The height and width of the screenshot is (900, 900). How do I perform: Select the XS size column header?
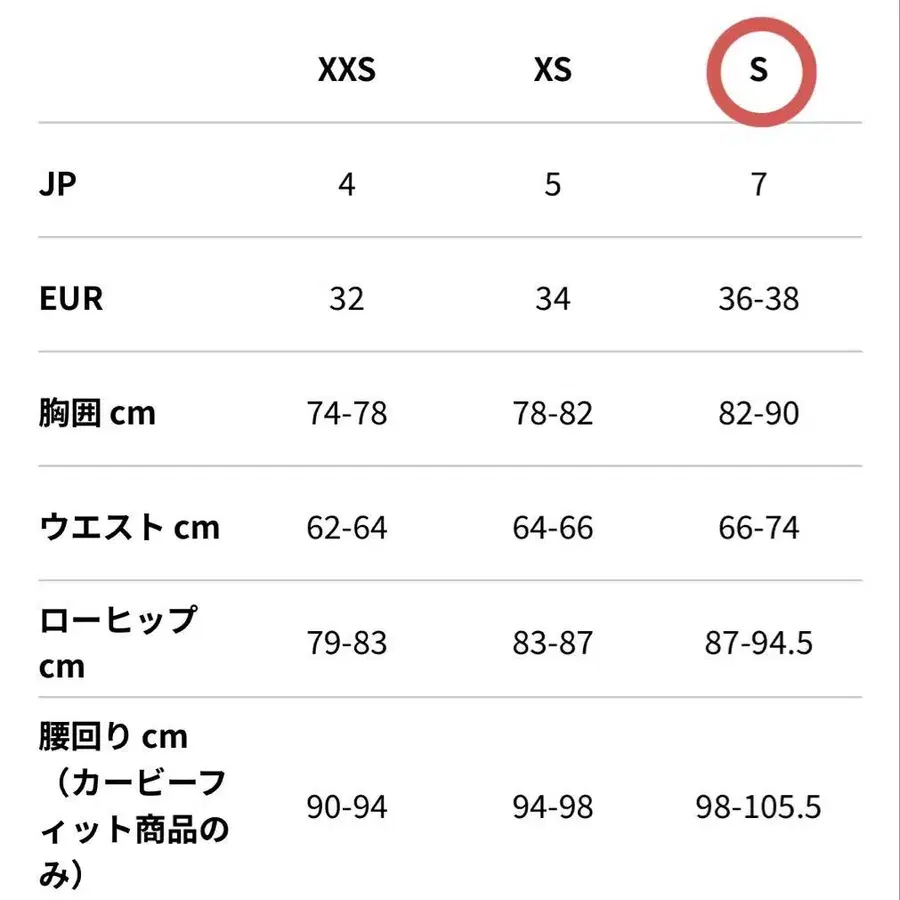click(x=552, y=71)
